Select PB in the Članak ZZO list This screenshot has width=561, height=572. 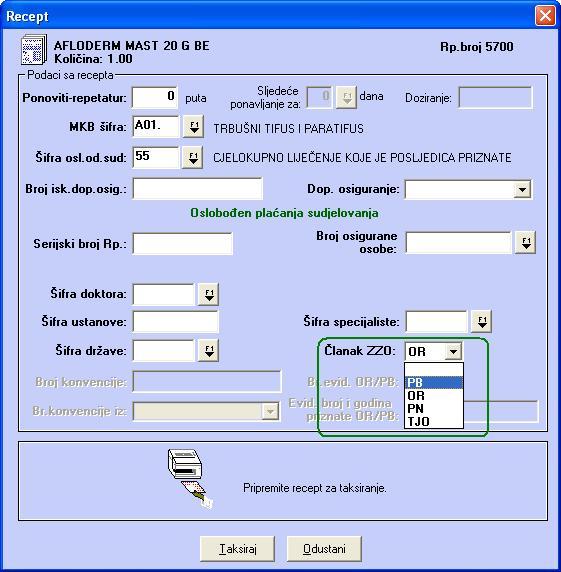(434, 383)
